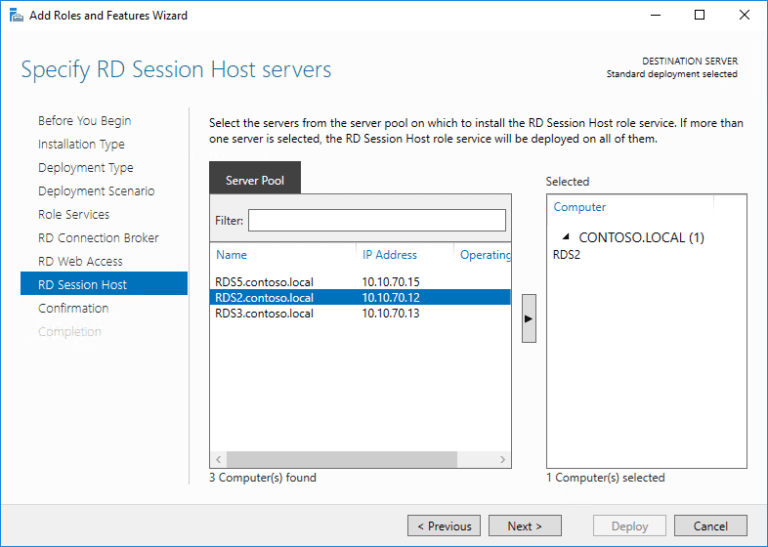Open the Deployment Type step
The height and width of the screenshot is (547, 768).
click(85, 168)
